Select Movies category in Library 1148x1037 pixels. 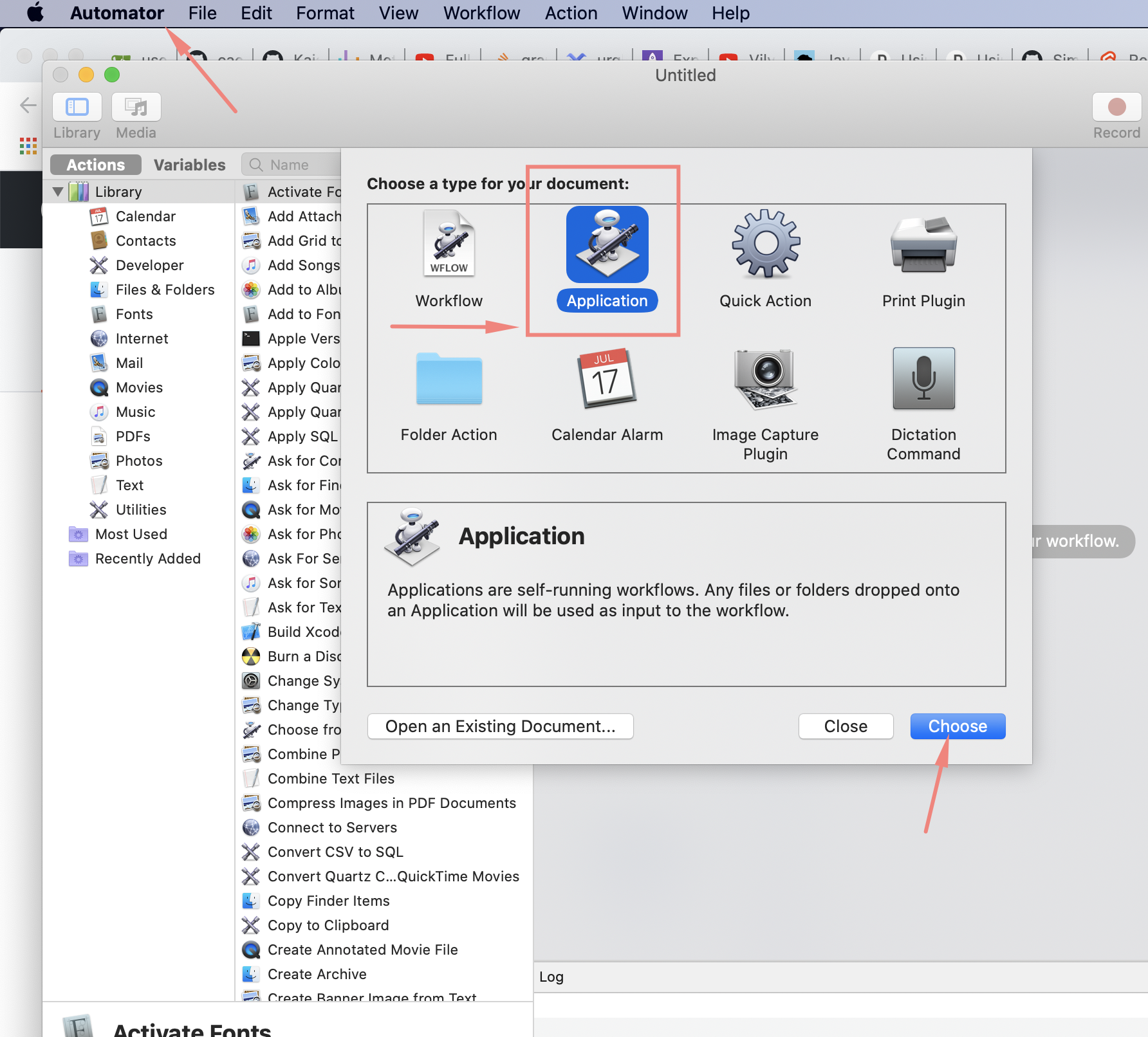click(139, 387)
